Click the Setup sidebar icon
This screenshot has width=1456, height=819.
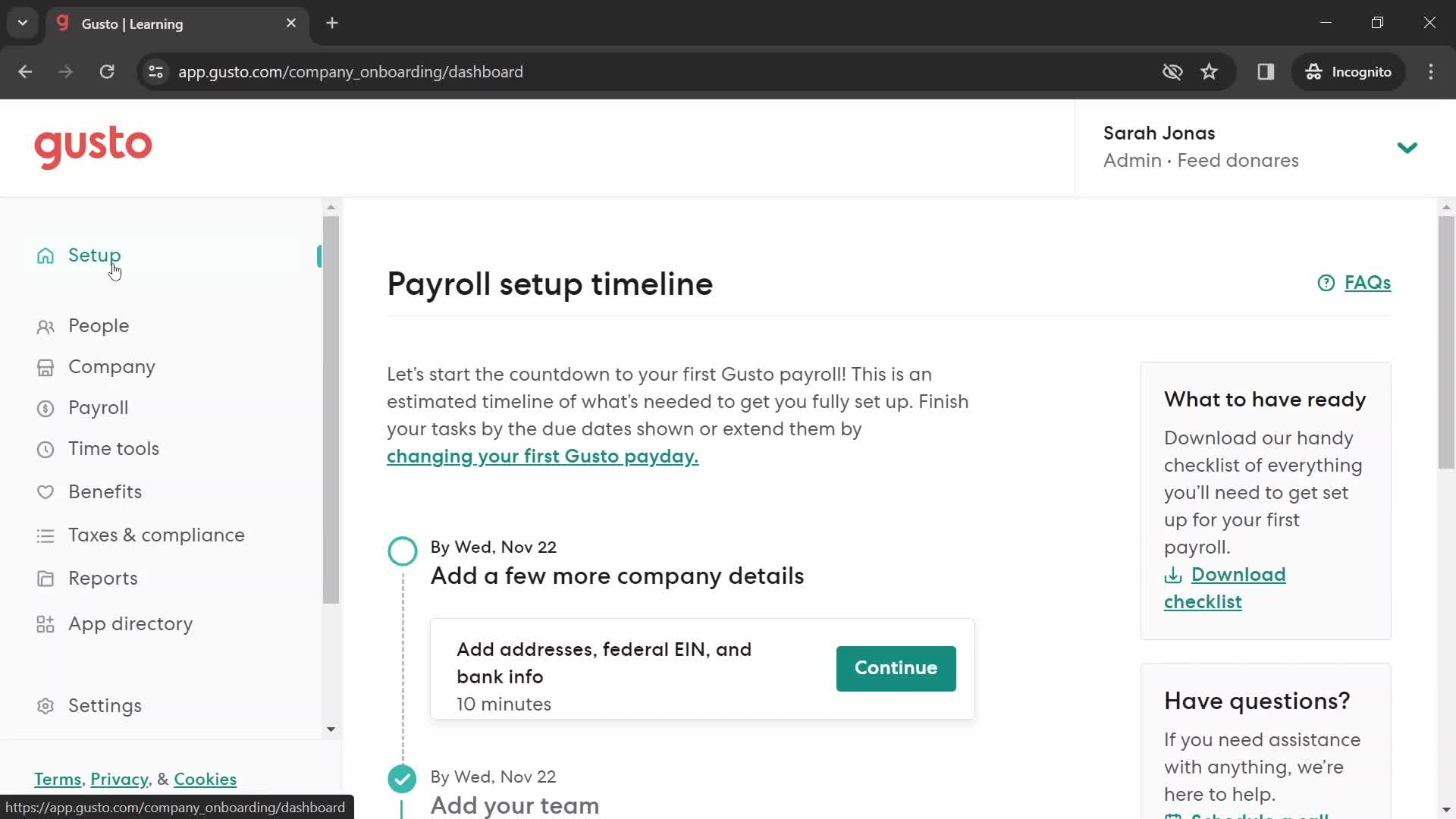click(45, 255)
